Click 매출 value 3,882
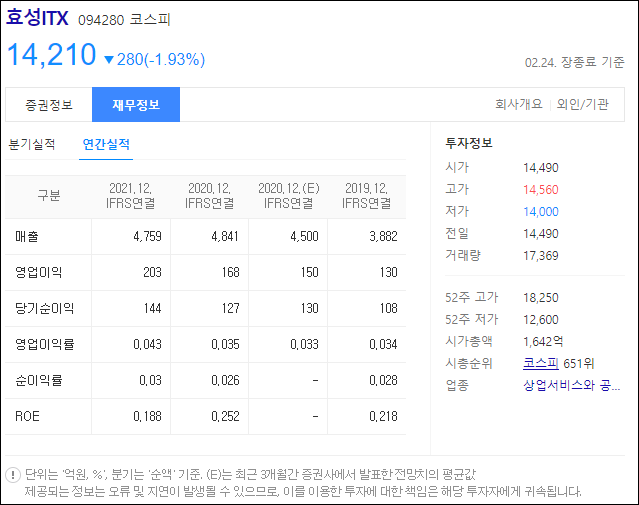 (383, 236)
